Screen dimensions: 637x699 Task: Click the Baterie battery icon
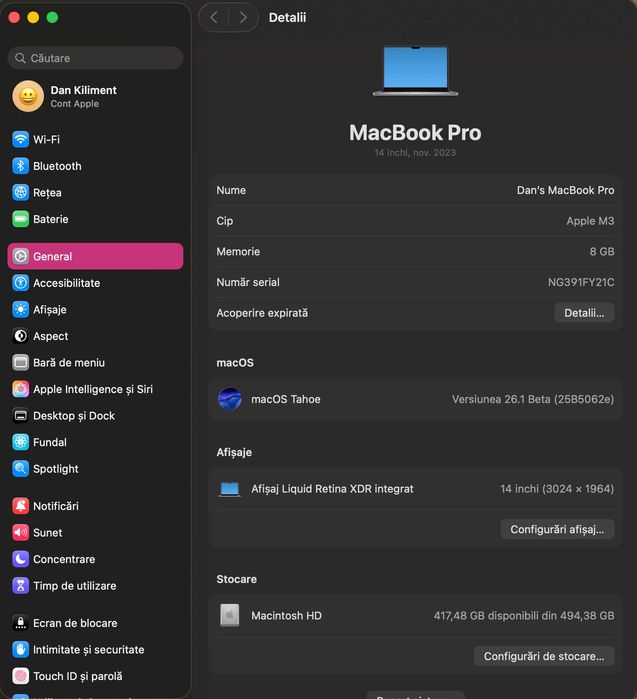tap(21, 219)
